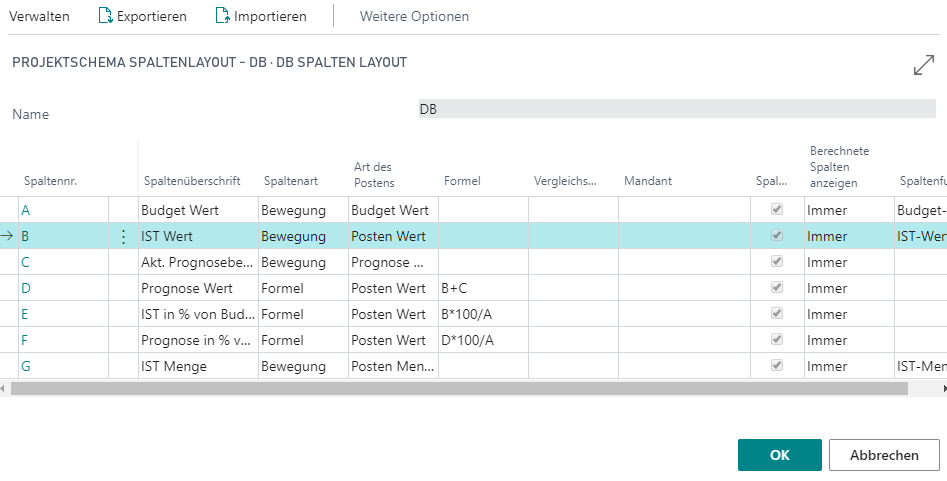Screen dimensions: 947x481
Task: Confirm with the OK button
Action: (x=780, y=455)
